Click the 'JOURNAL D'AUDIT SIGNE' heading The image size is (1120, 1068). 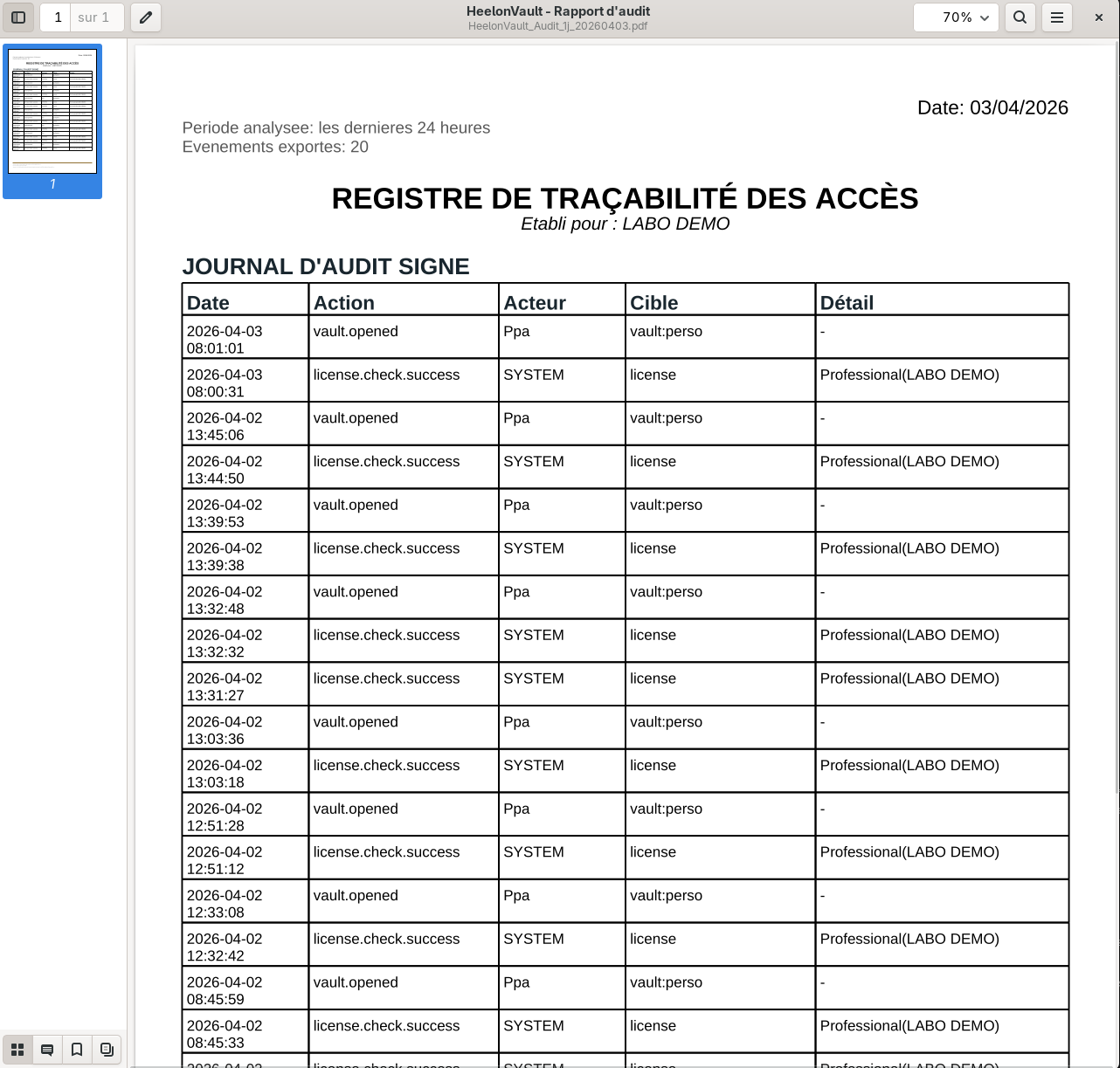(x=326, y=266)
